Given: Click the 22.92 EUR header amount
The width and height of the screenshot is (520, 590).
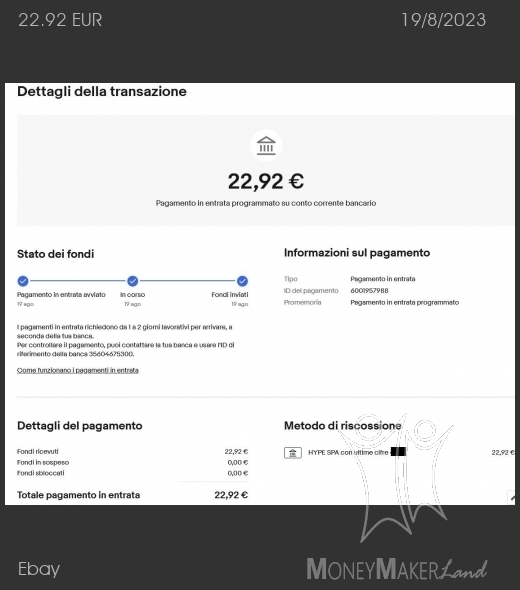Looking at the screenshot, I should click(60, 20).
